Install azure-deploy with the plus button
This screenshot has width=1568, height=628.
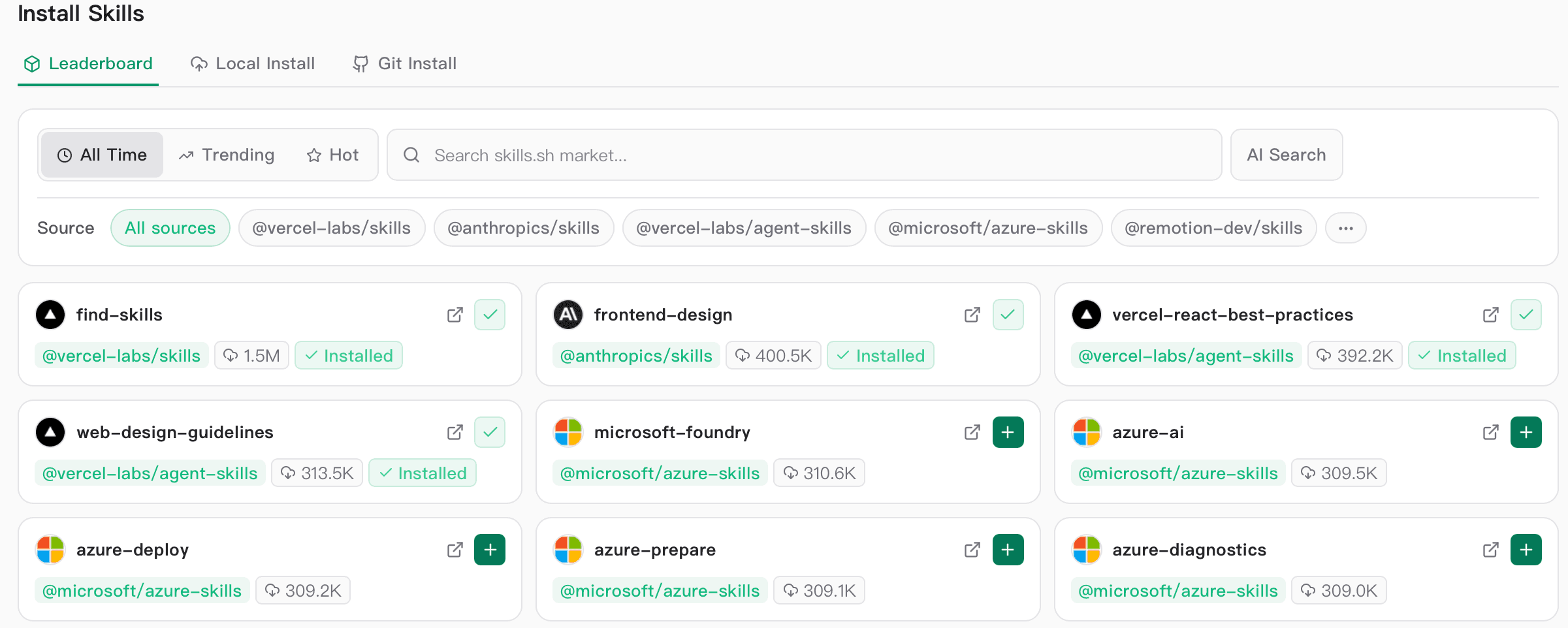tap(490, 550)
